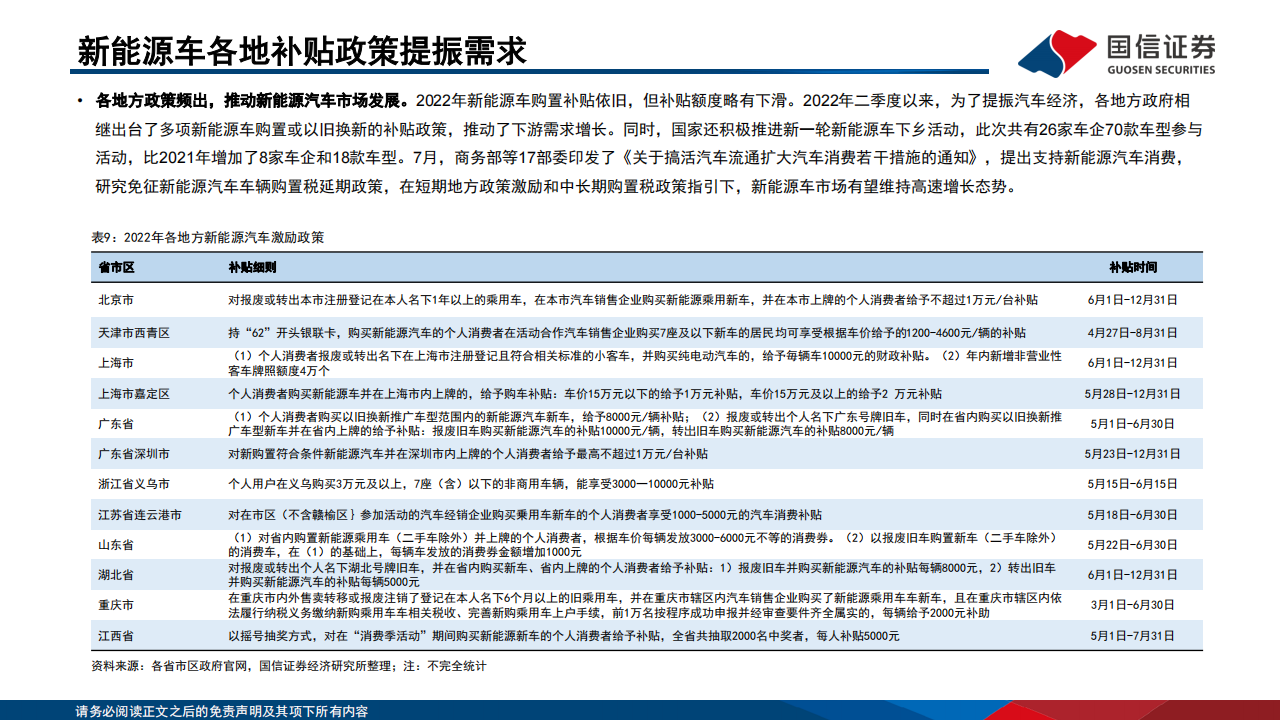Click the date 5月22日-6月30日
The height and width of the screenshot is (720, 1280).
1132,545
